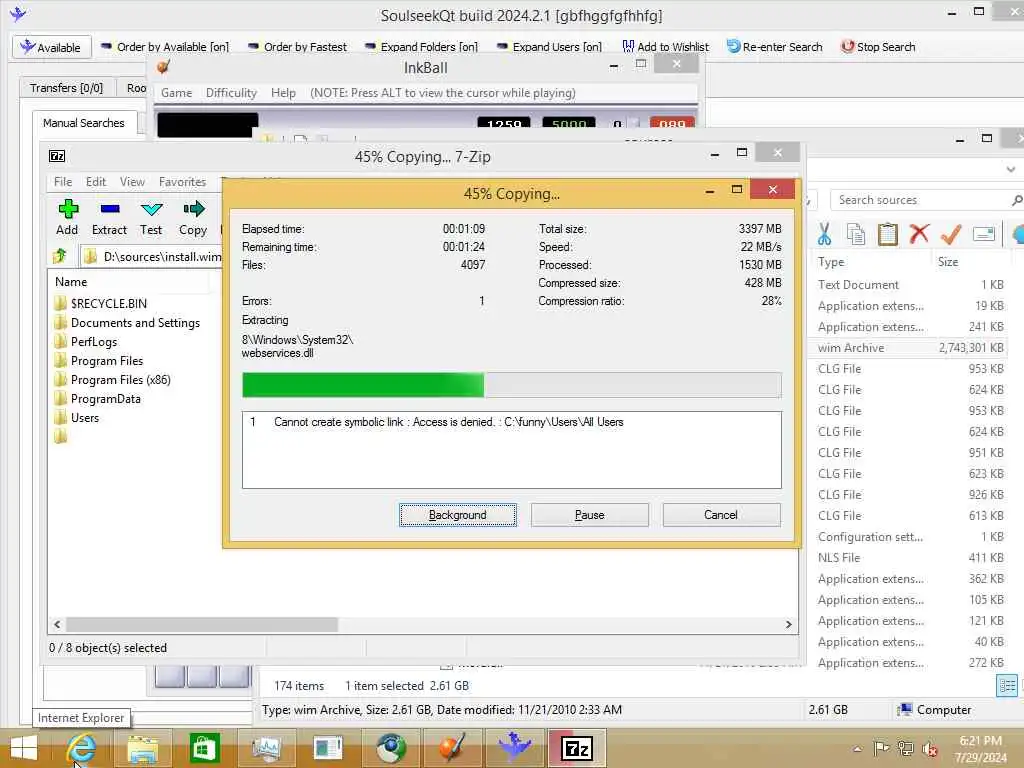
Task: Click Re-enter Search in SoulseekQt
Action: click(x=775, y=47)
